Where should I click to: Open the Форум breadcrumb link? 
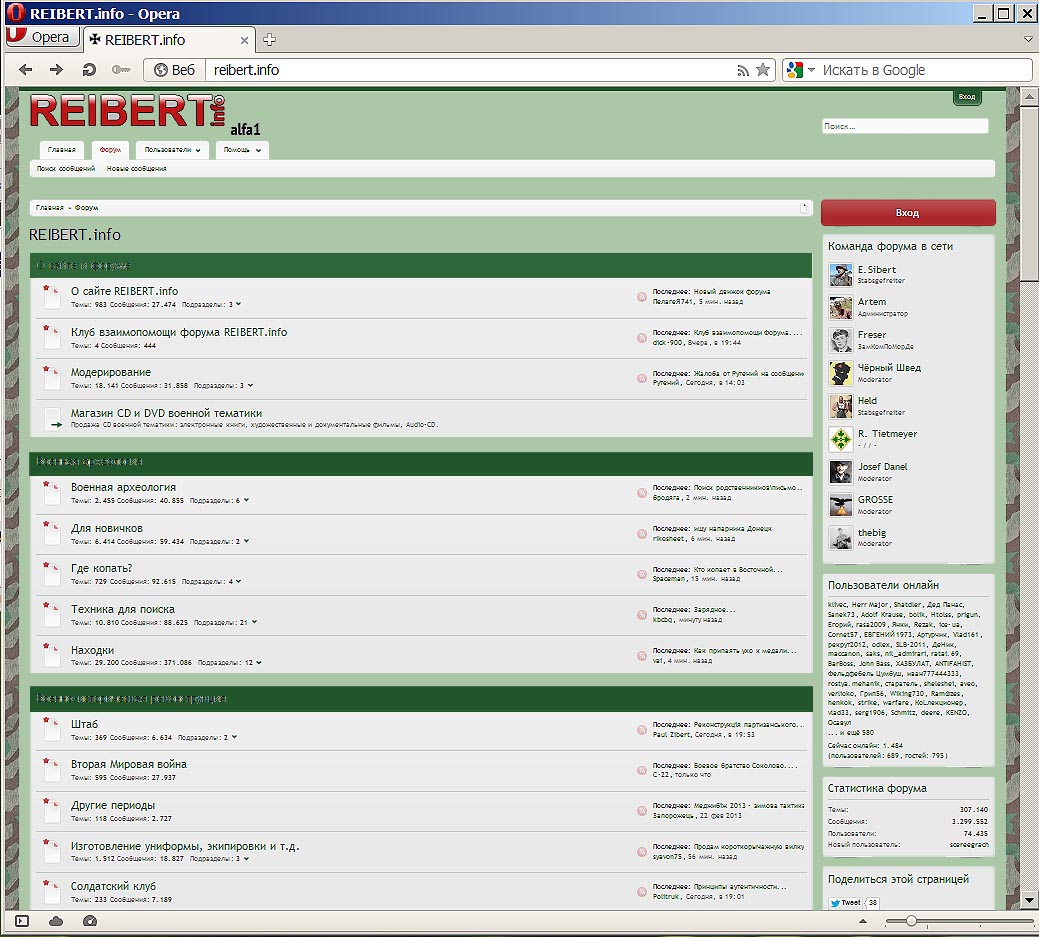click(86, 207)
